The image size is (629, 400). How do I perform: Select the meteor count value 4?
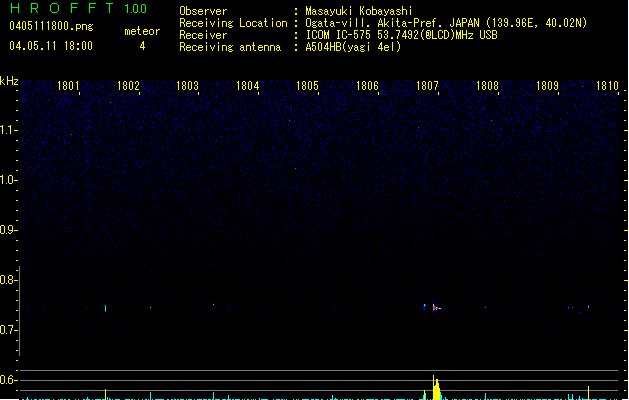point(141,46)
